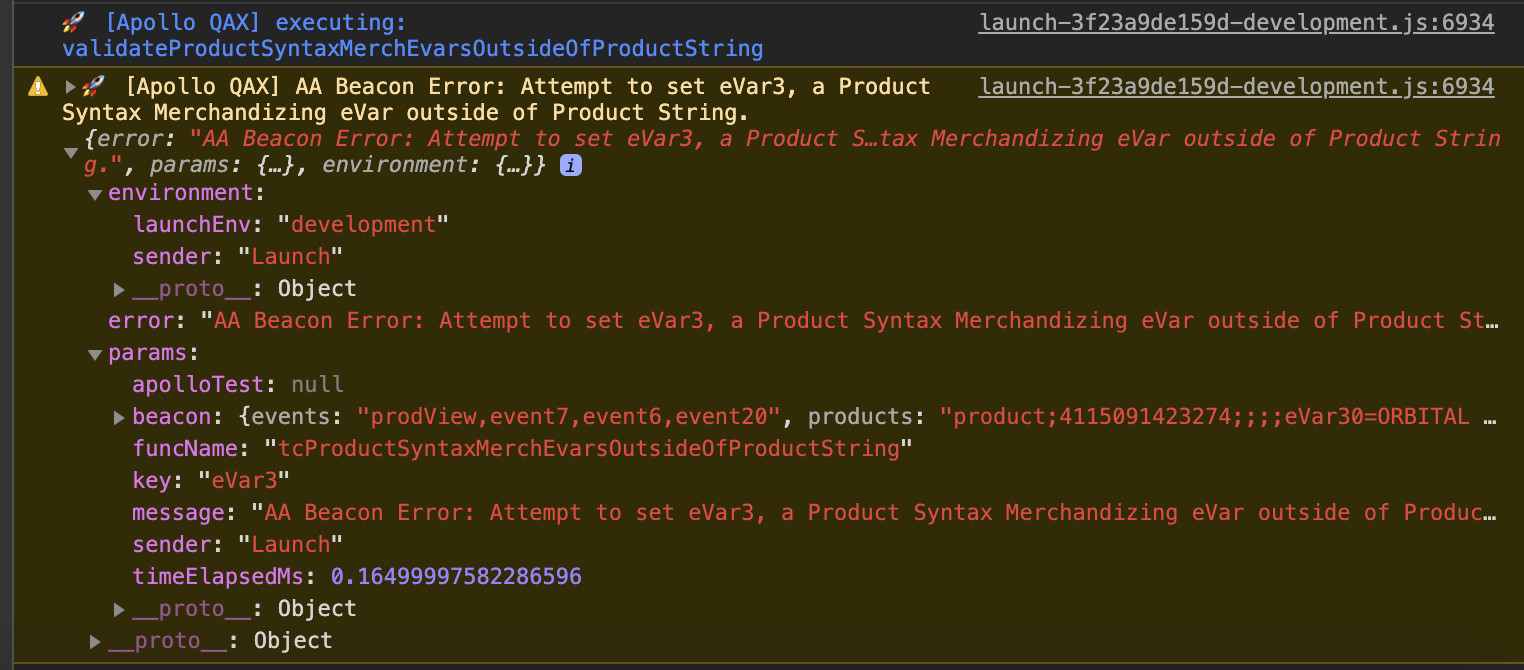The width and height of the screenshot is (1524, 670).
Task: Open the source link of warning message
Action: coord(1236,87)
